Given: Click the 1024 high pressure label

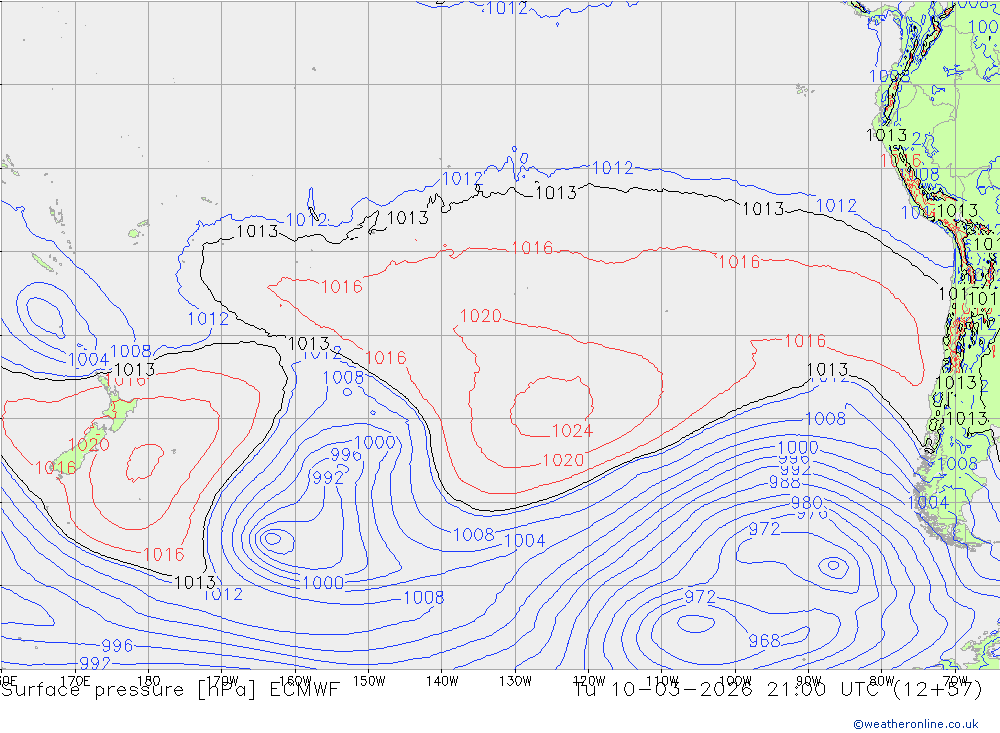Looking at the screenshot, I should pos(572,431).
